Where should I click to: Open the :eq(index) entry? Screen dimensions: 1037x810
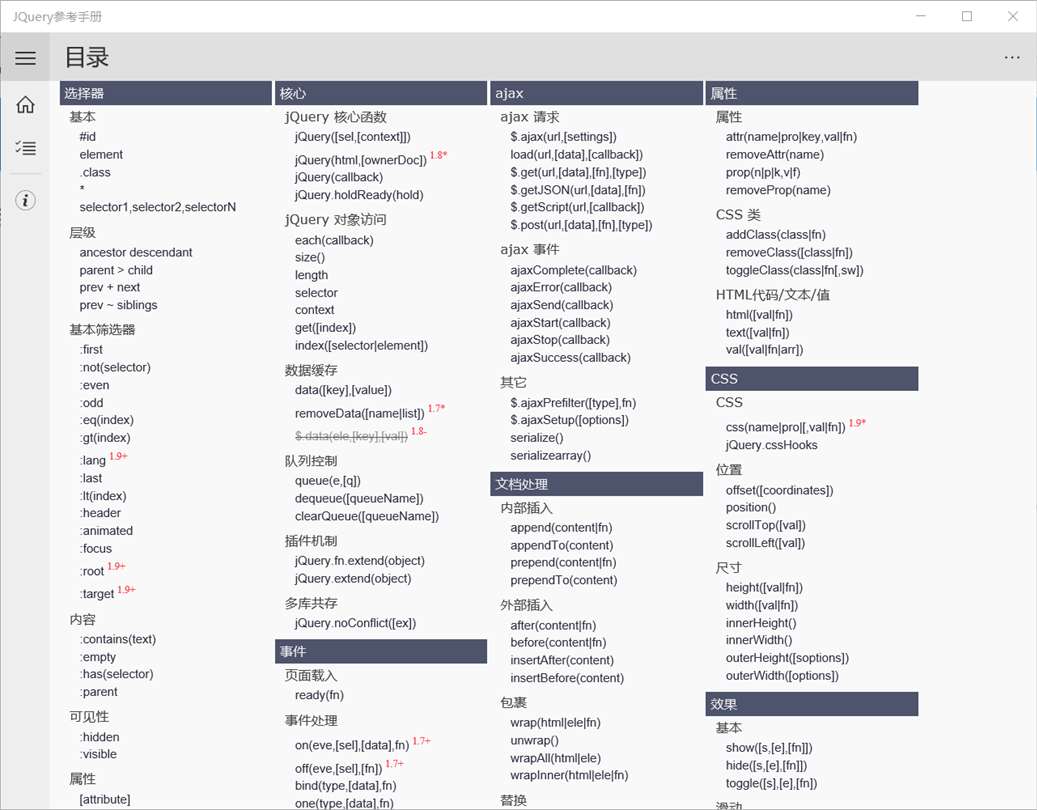(x=106, y=420)
